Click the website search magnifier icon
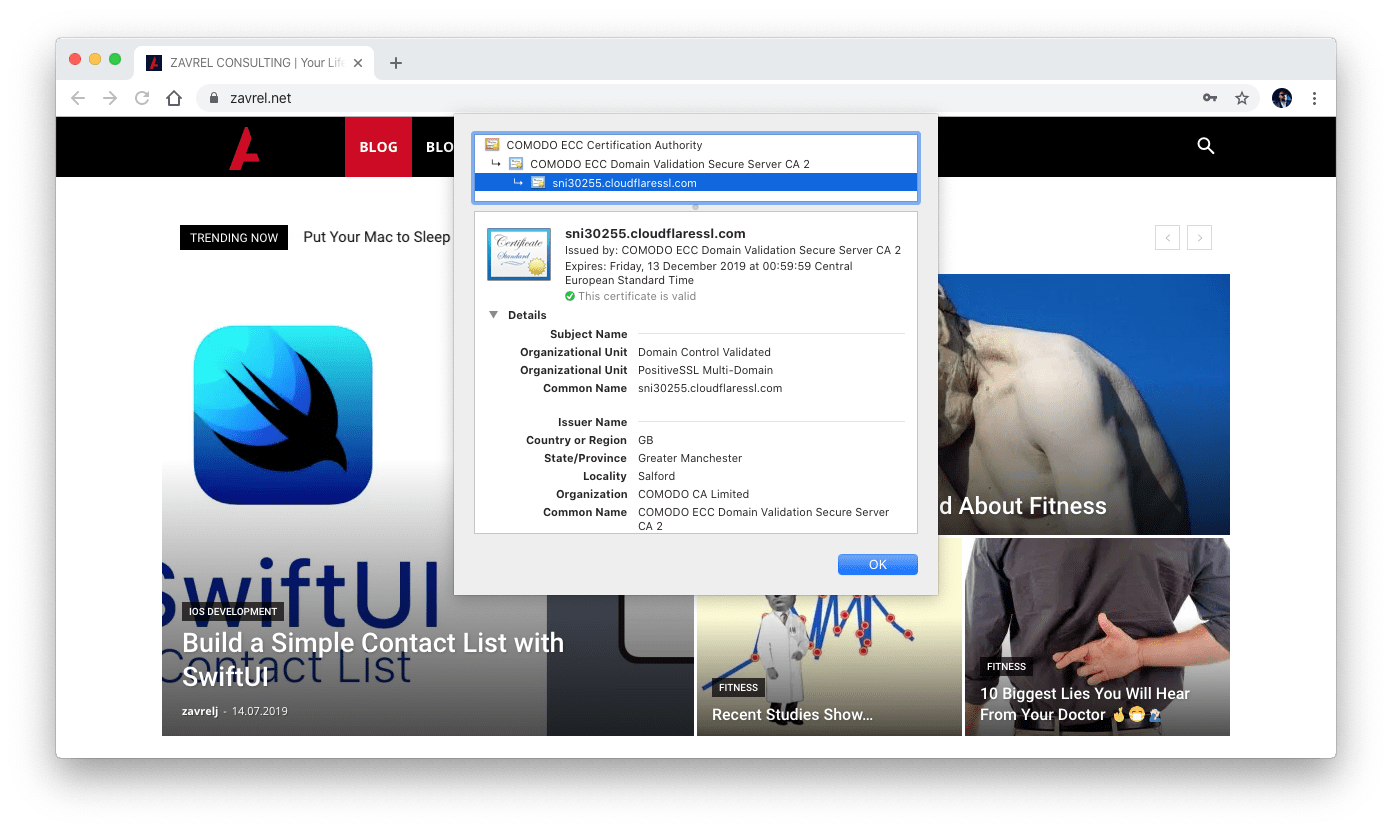Image resolution: width=1392 pixels, height=832 pixels. click(1206, 146)
